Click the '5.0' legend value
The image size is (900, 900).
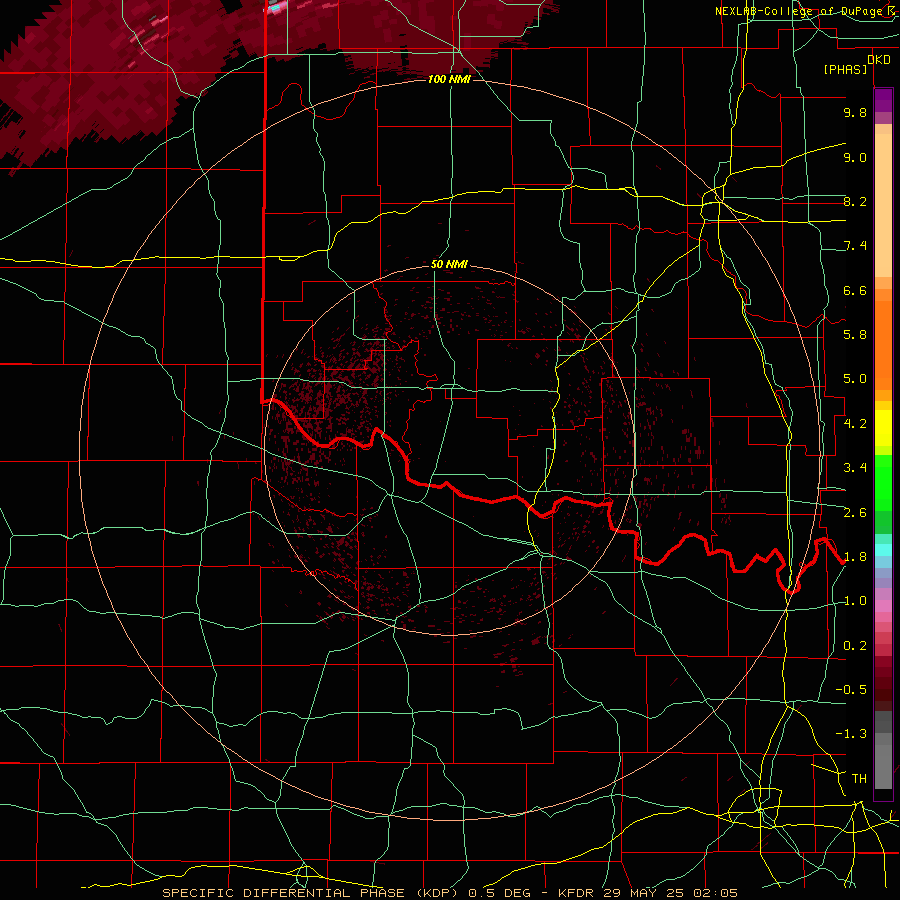(x=855, y=379)
